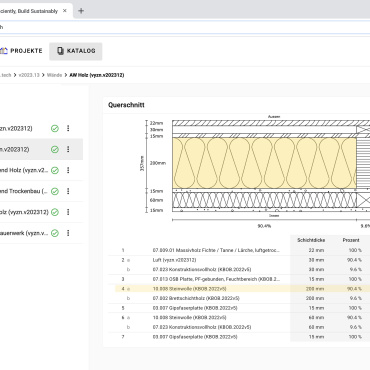The height and width of the screenshot is (370, 370).
Task: Click the browser address bar
Action: [185, 27]
